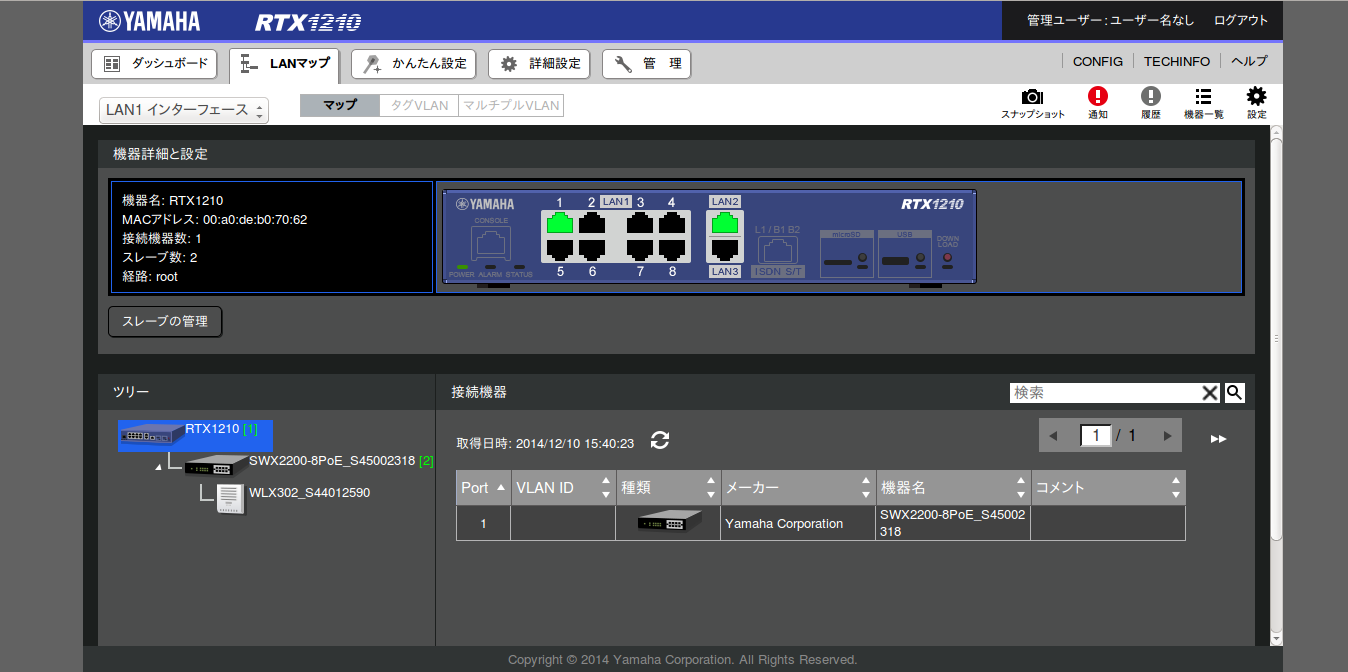Click the CONSOLE port on router image
Image resolution: width=1348 pixels, height=672 pixels.
click(491, 245)
